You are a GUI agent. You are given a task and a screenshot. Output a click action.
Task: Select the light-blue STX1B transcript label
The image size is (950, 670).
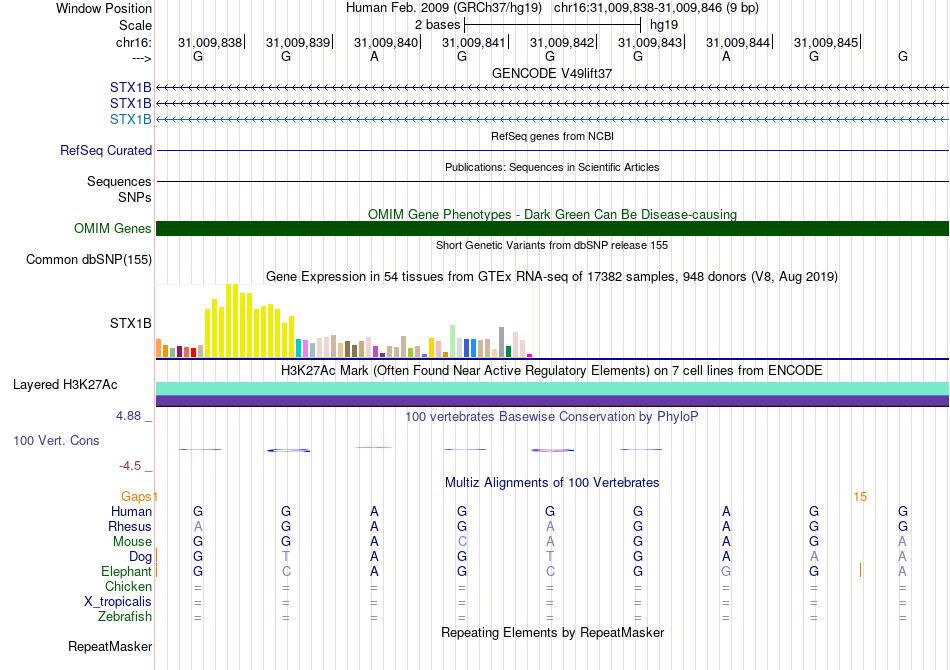pyautogui.click(x=130, y=119)
